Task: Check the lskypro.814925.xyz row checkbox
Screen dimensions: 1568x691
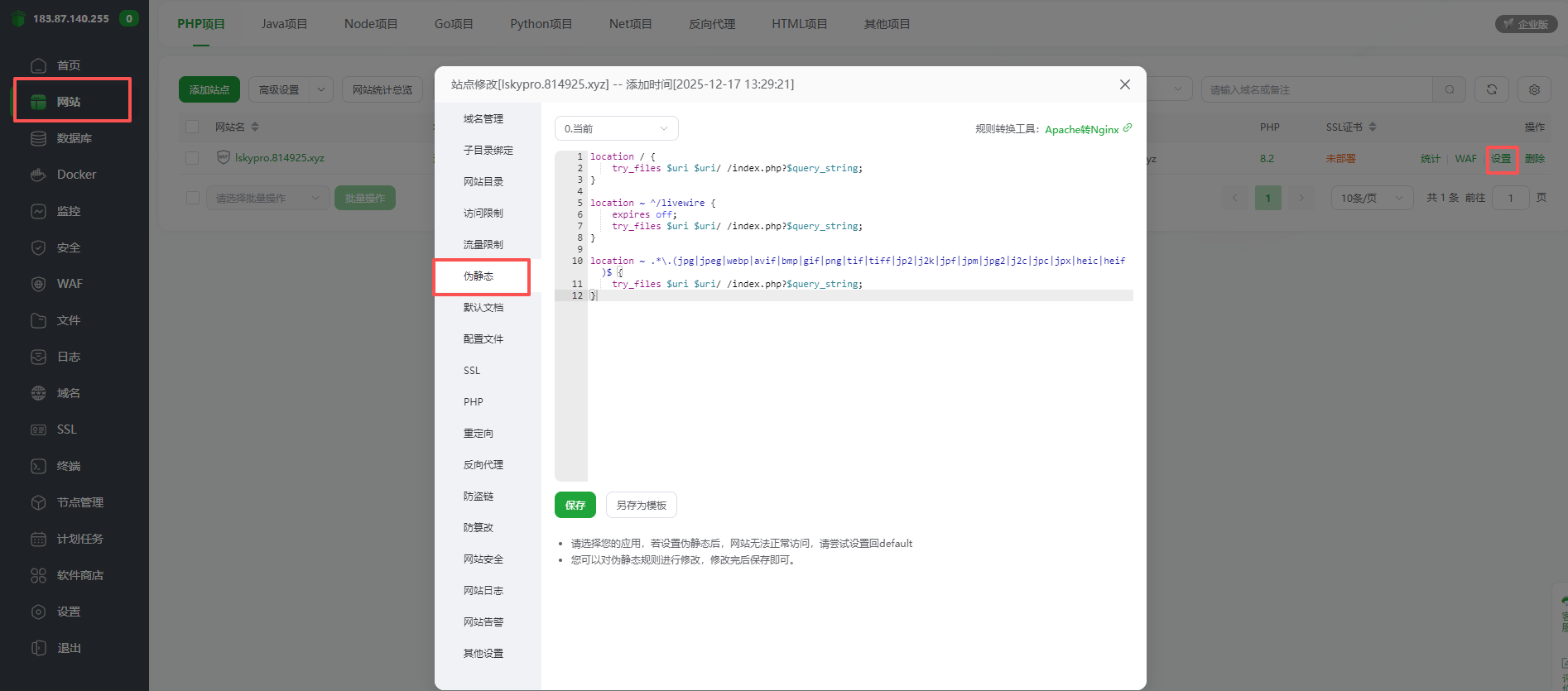Action: 192,158
